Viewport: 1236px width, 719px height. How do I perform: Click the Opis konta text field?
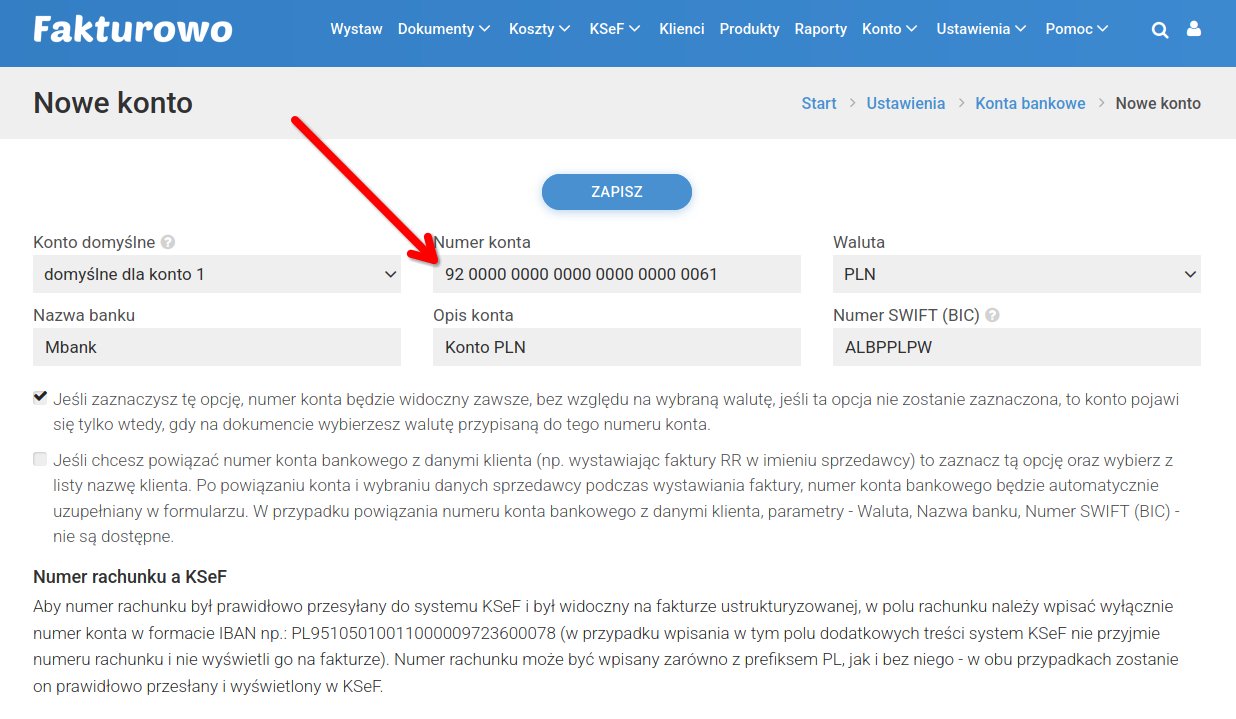point(616,347)
